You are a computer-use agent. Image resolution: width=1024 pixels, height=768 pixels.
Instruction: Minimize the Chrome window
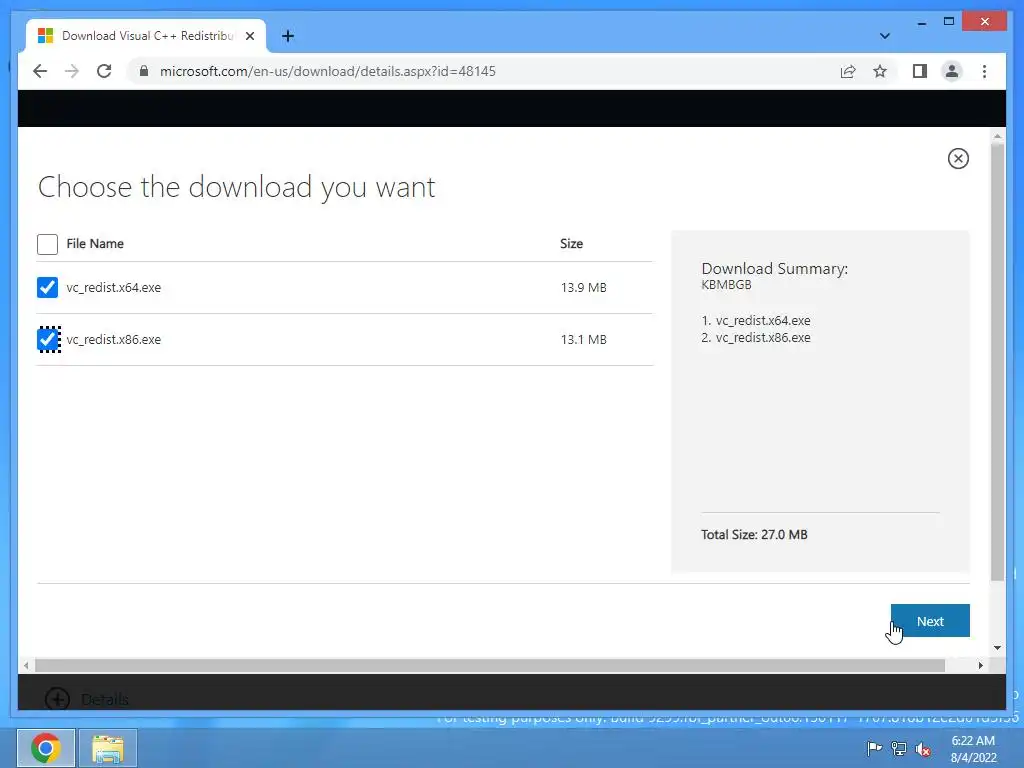(921, 22)
